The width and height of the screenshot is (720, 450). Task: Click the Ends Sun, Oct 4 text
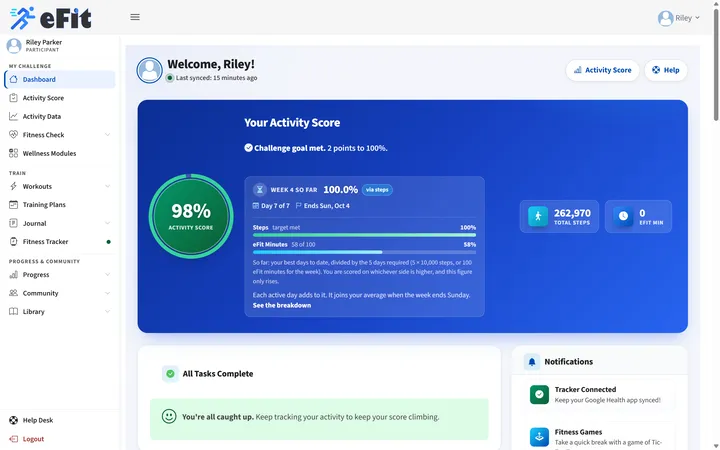(326, 206)
